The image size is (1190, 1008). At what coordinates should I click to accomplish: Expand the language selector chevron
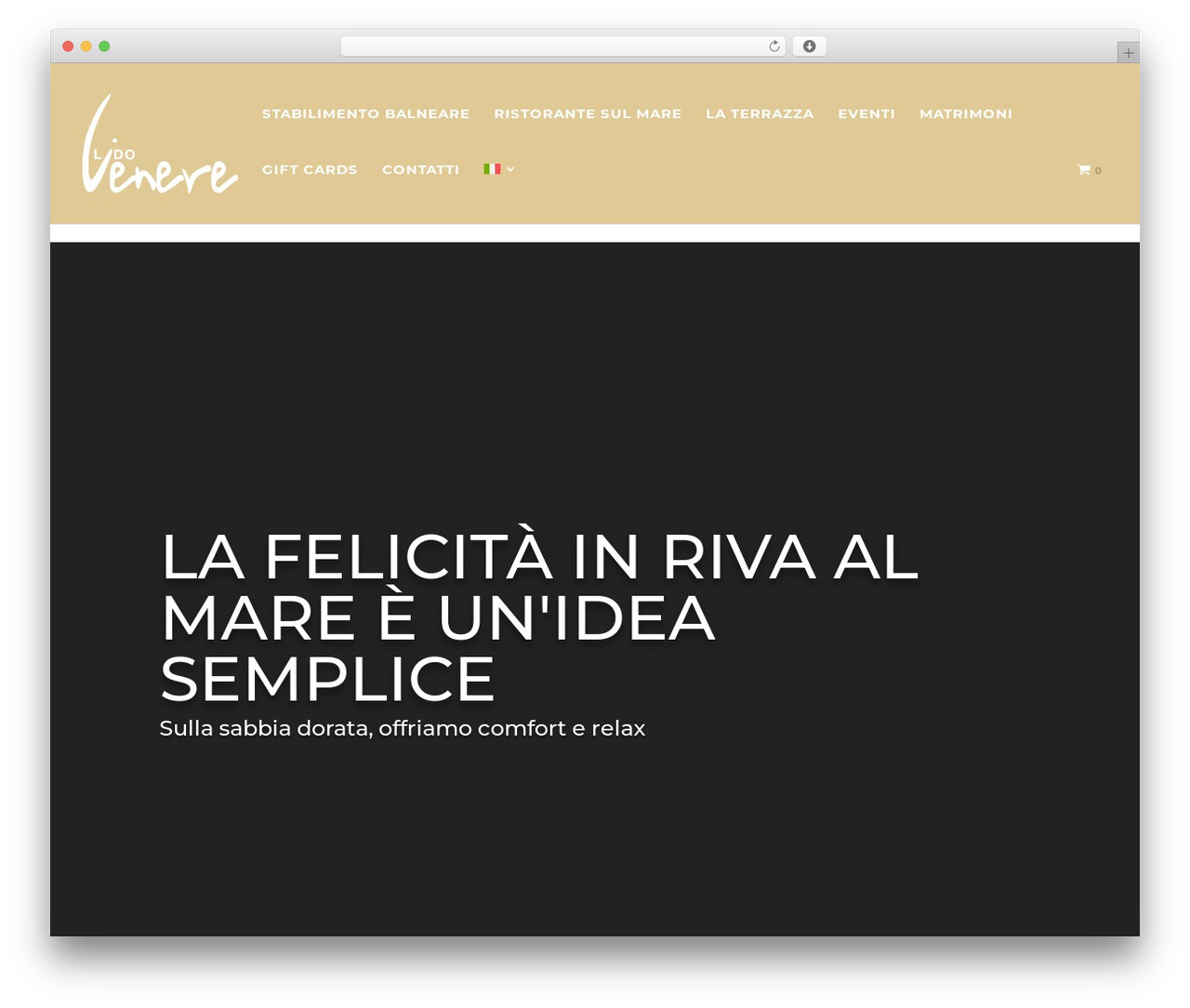(510, 169)
